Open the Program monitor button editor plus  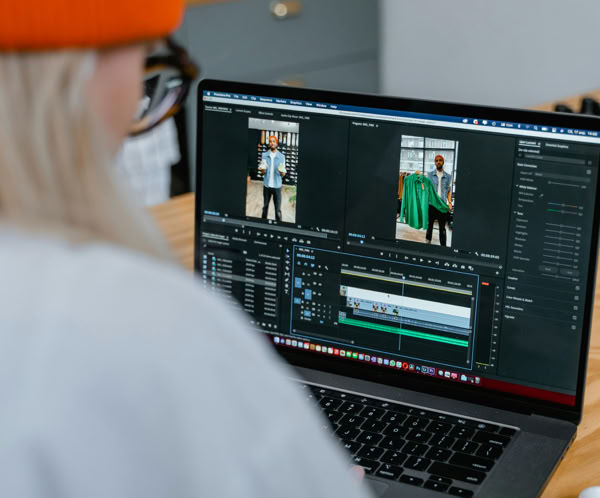click(497, 273)
